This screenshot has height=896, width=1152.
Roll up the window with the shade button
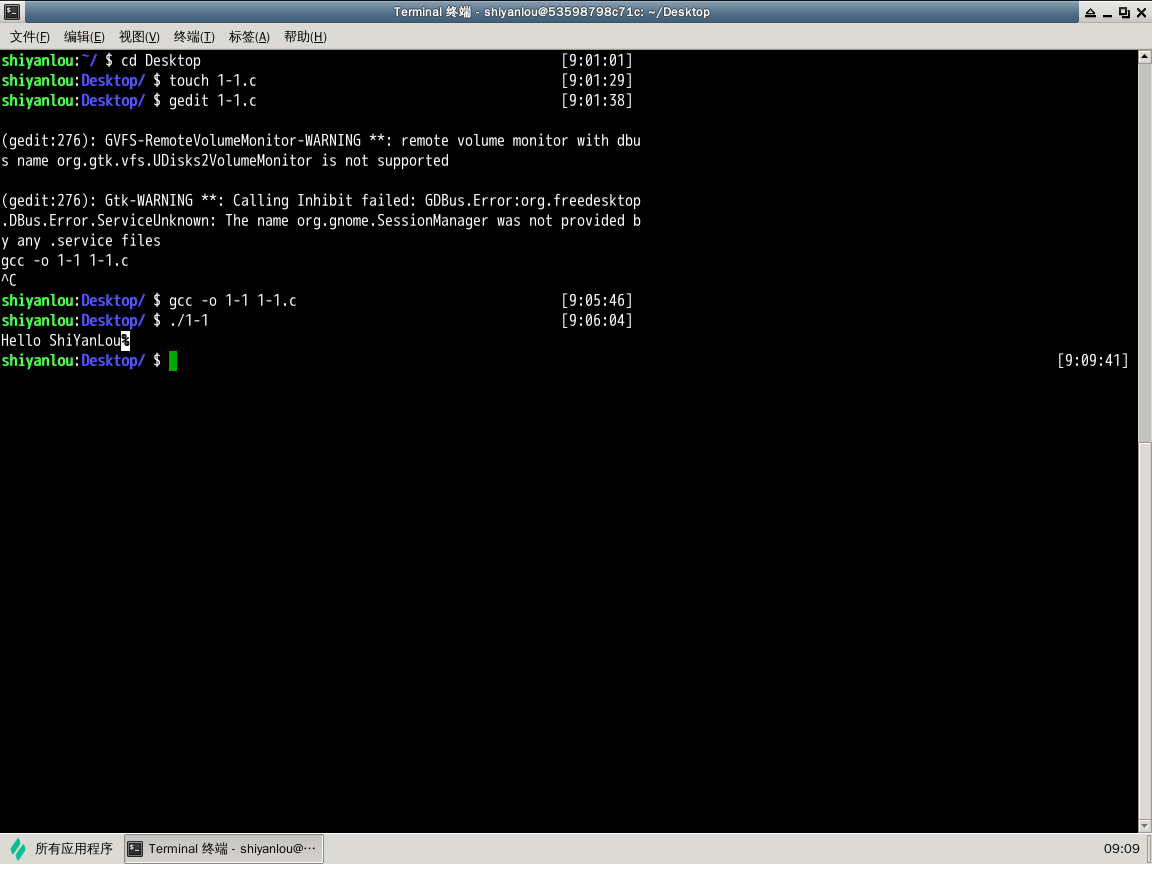[x=1090, y=12]
